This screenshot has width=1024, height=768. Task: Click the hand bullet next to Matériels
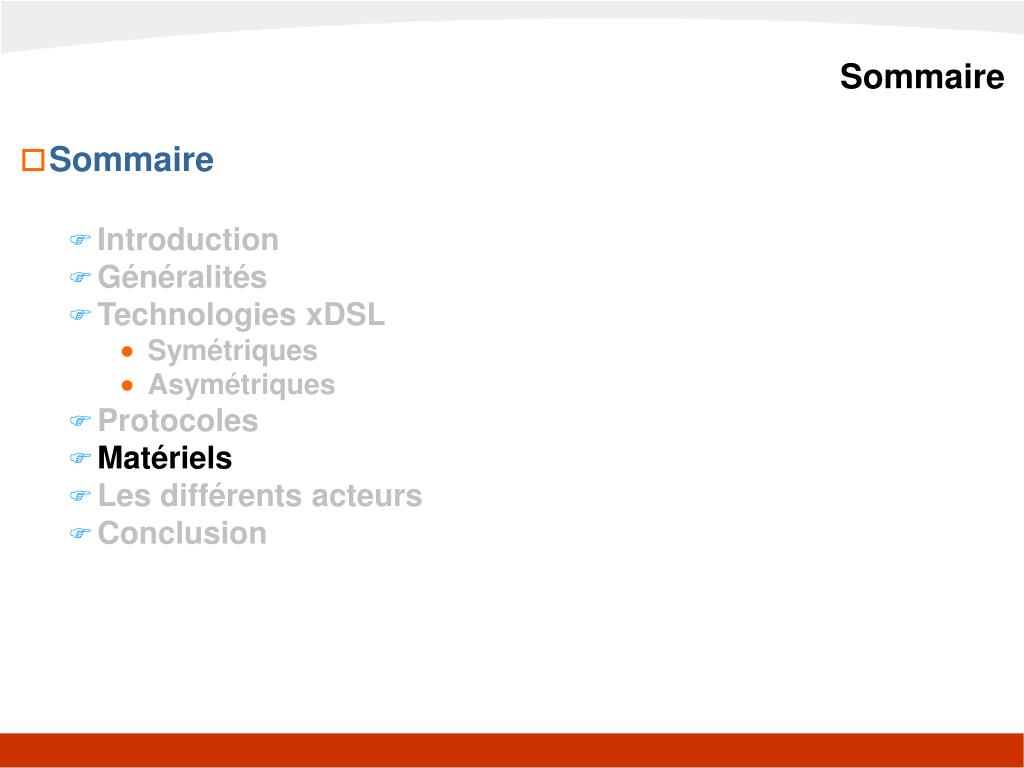click(x=80, y=458)
